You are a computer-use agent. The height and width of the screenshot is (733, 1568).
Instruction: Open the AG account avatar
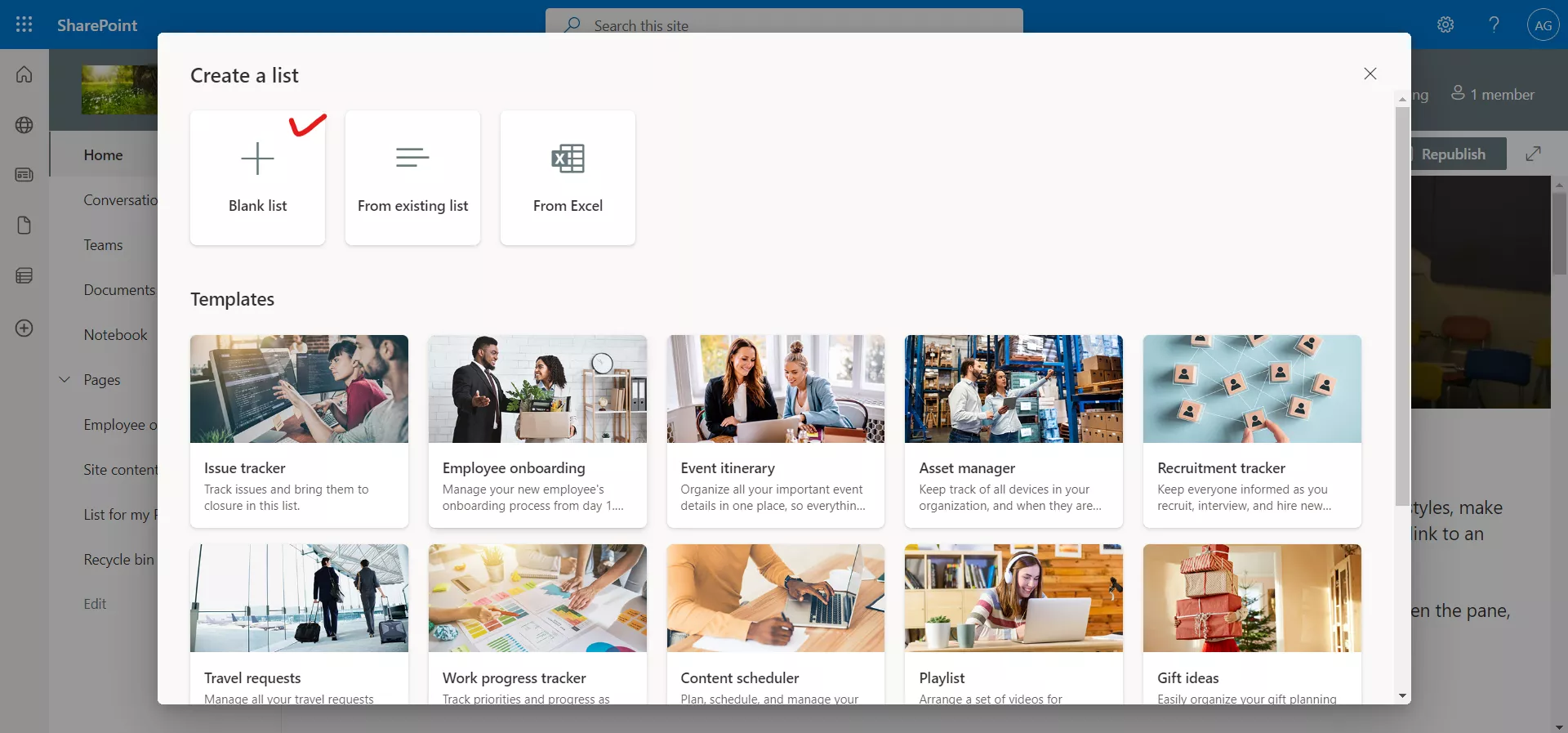pyautogui.click(x=1543, y=25)
